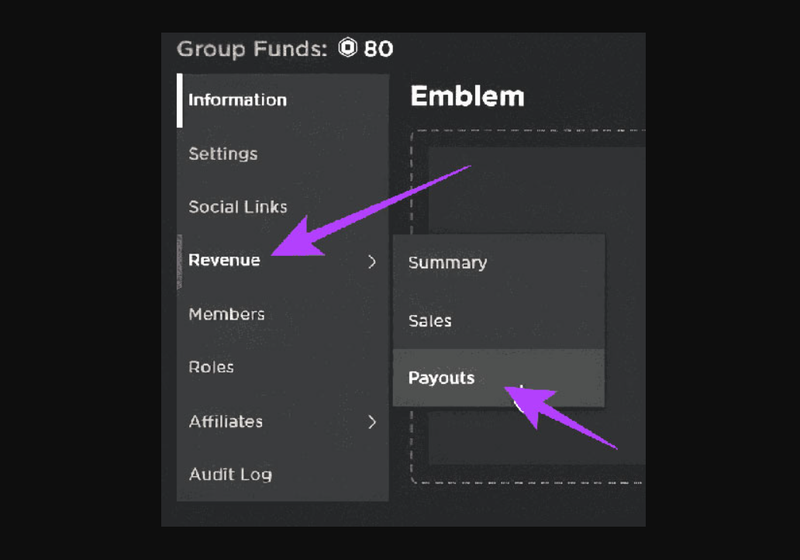Click the 80 Robux balance amount
Image resolution: width=800 pixels, height=560 pixels.
378,48
